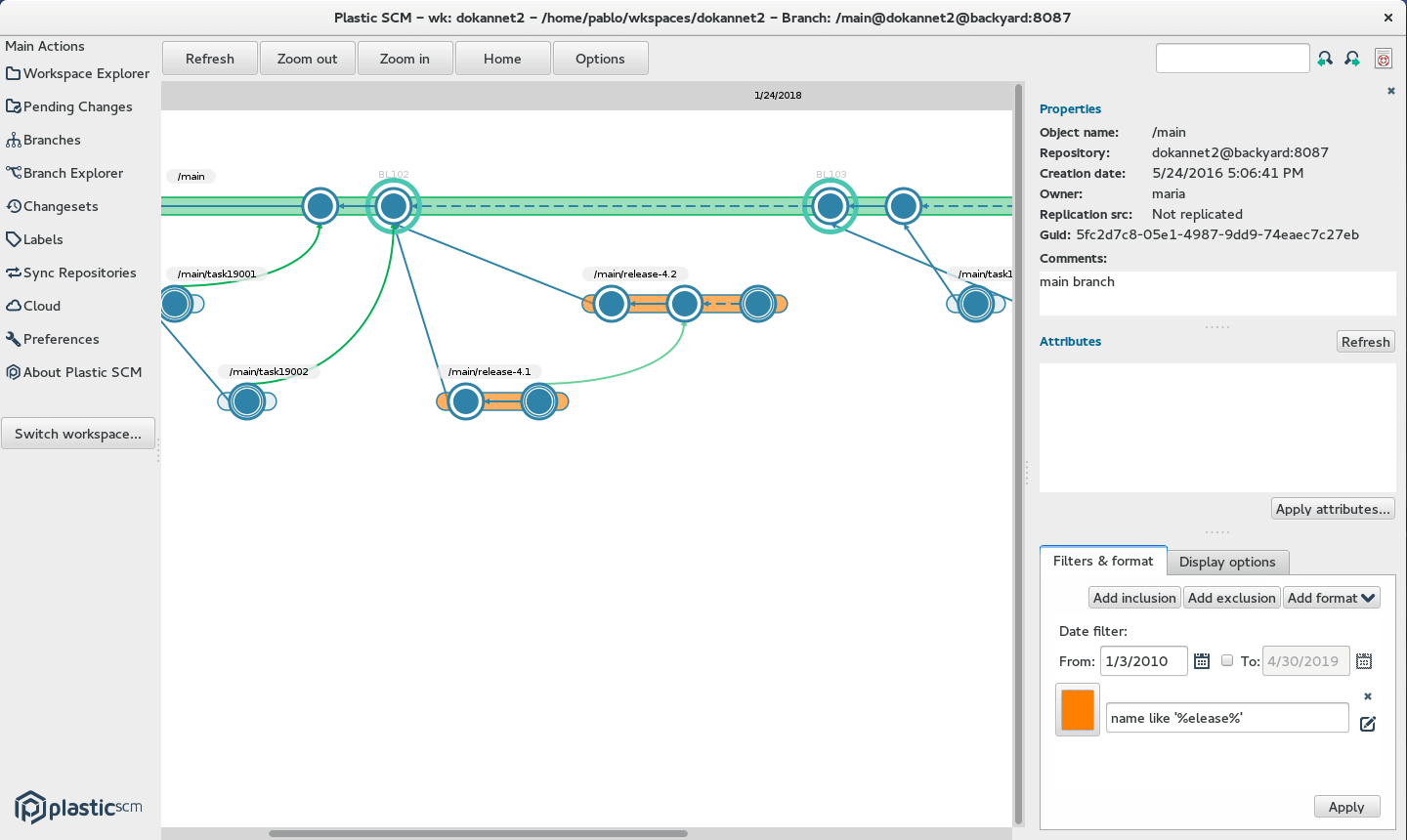The width and height of the screenshot is (1407, 840).
Task: Click the Add exclusion button
Action: tap(1232, 598)
